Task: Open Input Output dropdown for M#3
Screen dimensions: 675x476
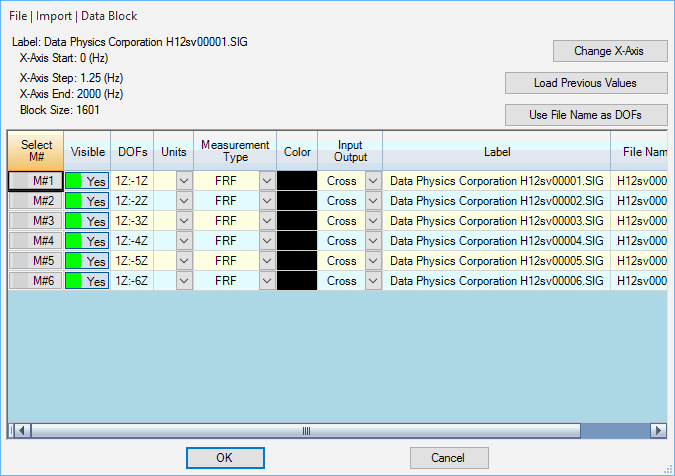Action: (373, 221)
